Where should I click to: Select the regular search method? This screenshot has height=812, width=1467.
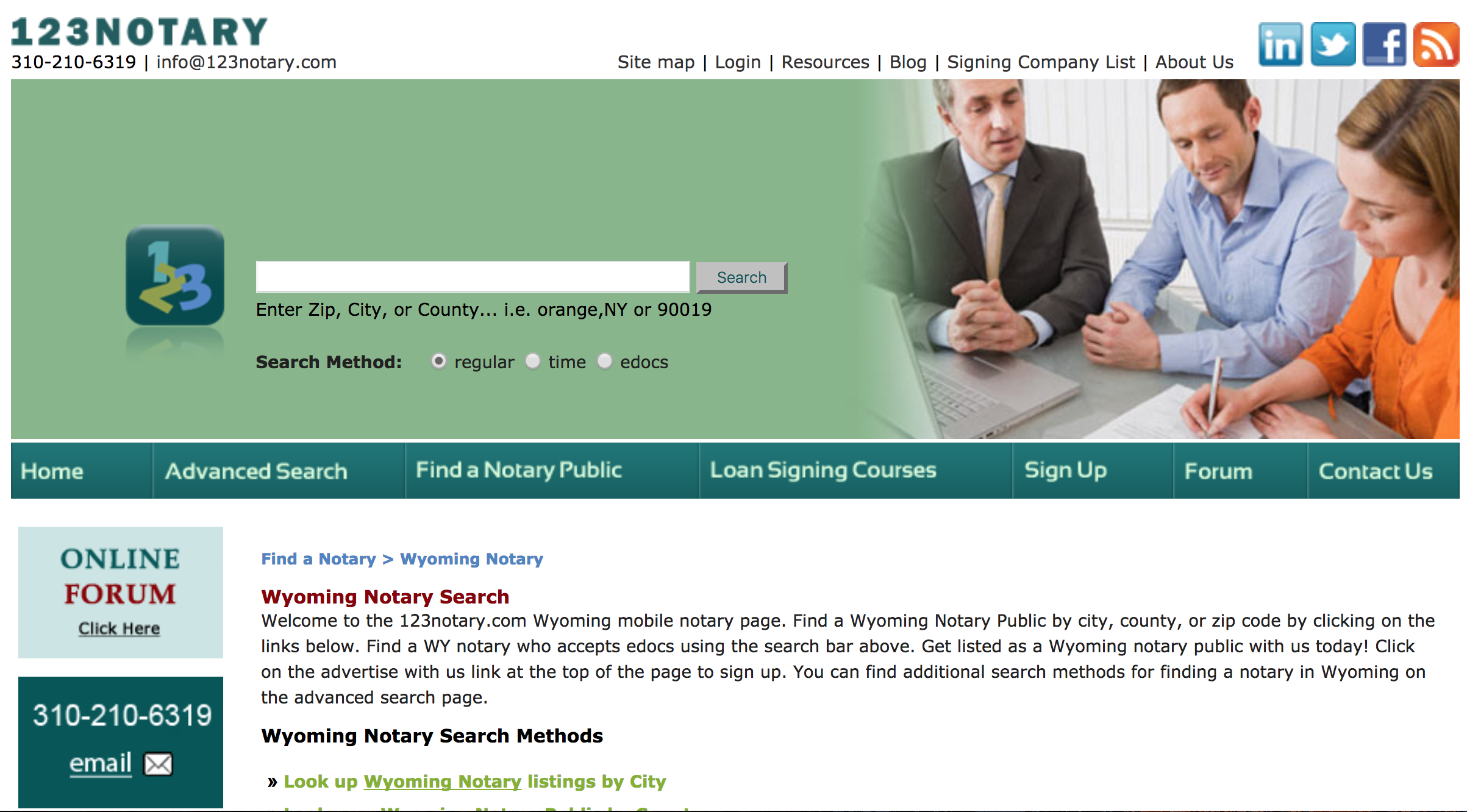[438, 361]
